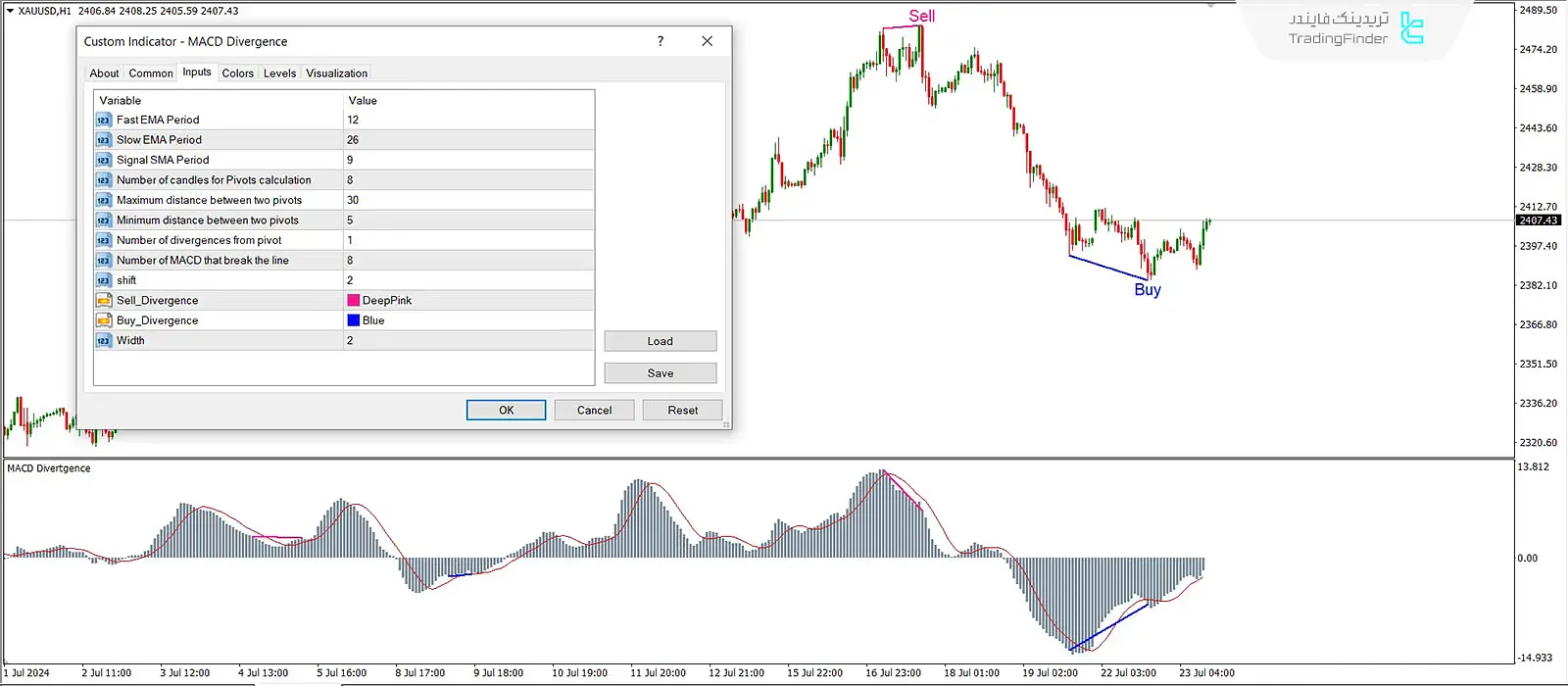Click the Slow EMA Period variable icon
The image size is (1568, 686).
pos(104,140)
